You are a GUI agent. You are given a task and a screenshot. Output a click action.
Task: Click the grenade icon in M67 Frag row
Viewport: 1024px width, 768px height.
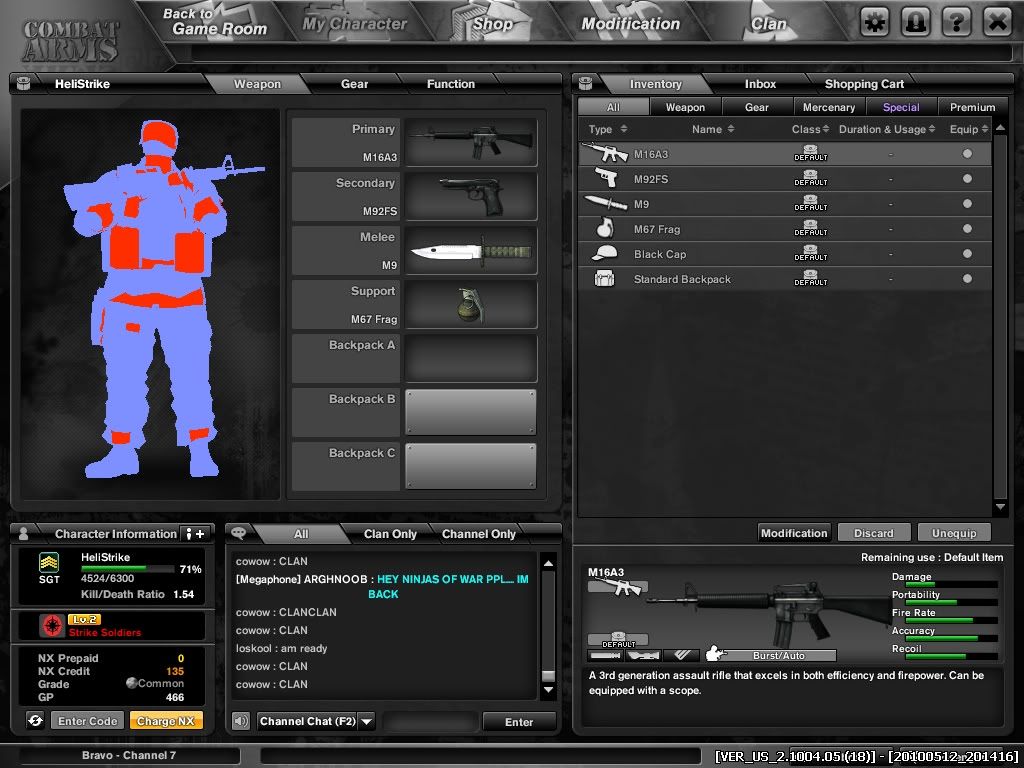tap(605, 228)
